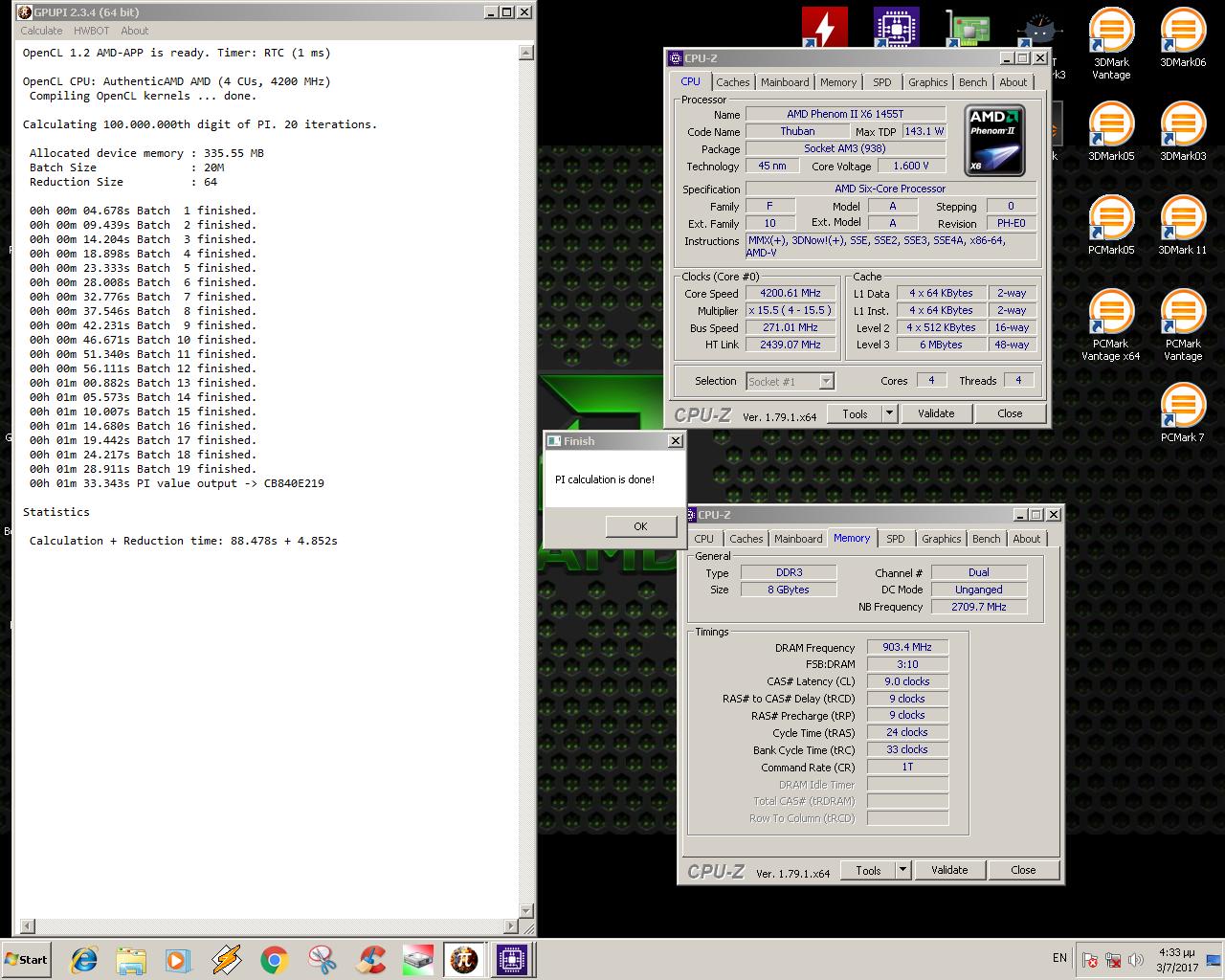Open the purple CPU-Z desktop shortcut
This screenshot has height=980, width=1225.
click(896, 28)
